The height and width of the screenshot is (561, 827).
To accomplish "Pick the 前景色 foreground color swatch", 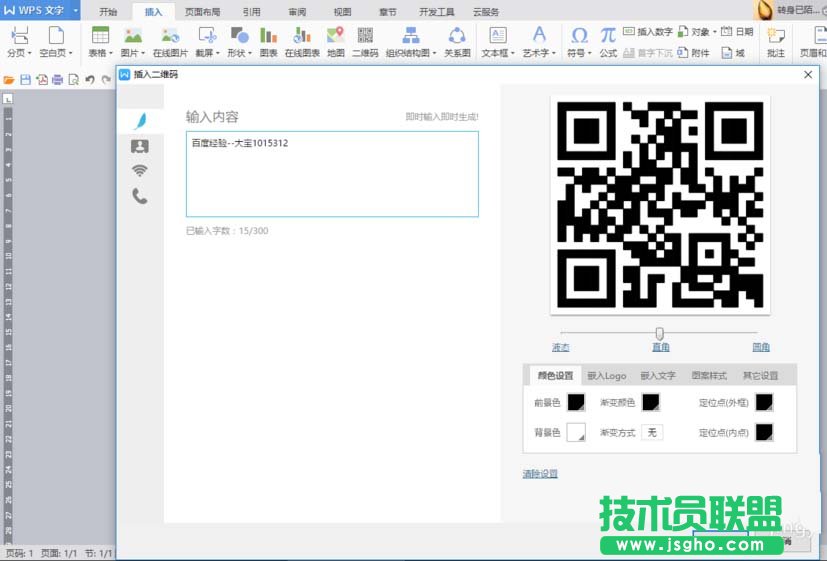I will 576,402.
